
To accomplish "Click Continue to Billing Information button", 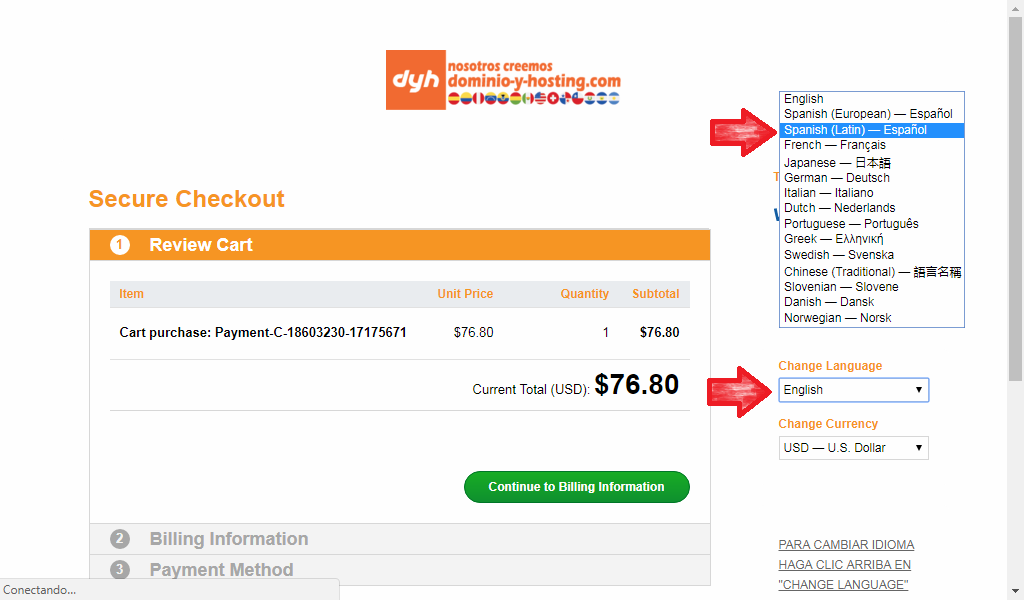I will pyautogui.click(x=577, y=487).
